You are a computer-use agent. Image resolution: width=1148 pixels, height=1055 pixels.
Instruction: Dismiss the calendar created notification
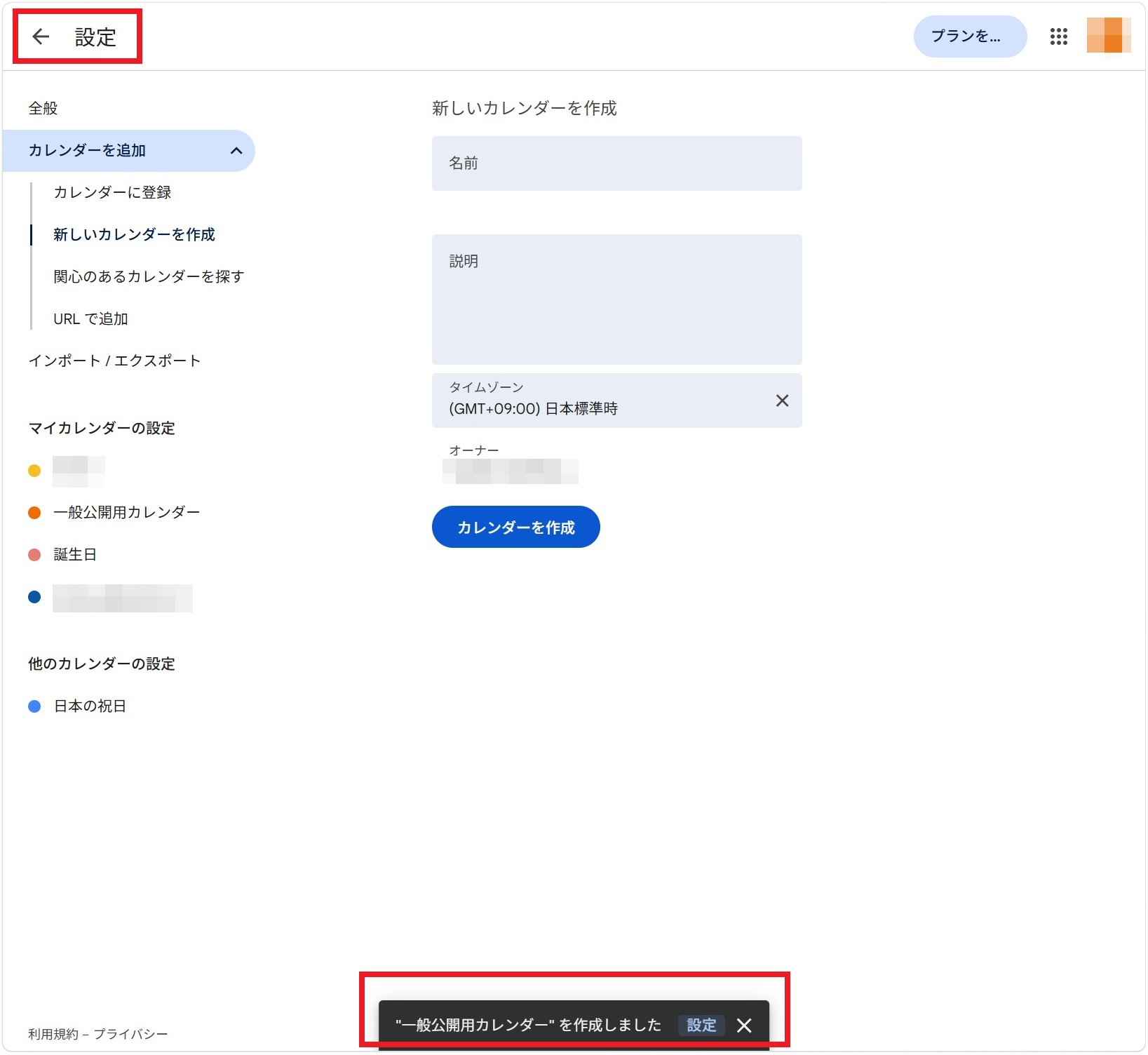pos(744,1026)
